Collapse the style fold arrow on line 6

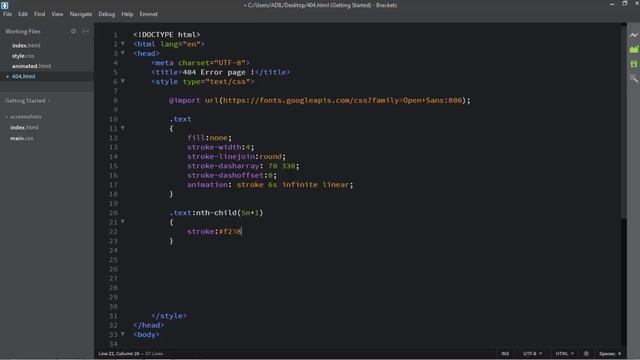(x=122, y=81)
